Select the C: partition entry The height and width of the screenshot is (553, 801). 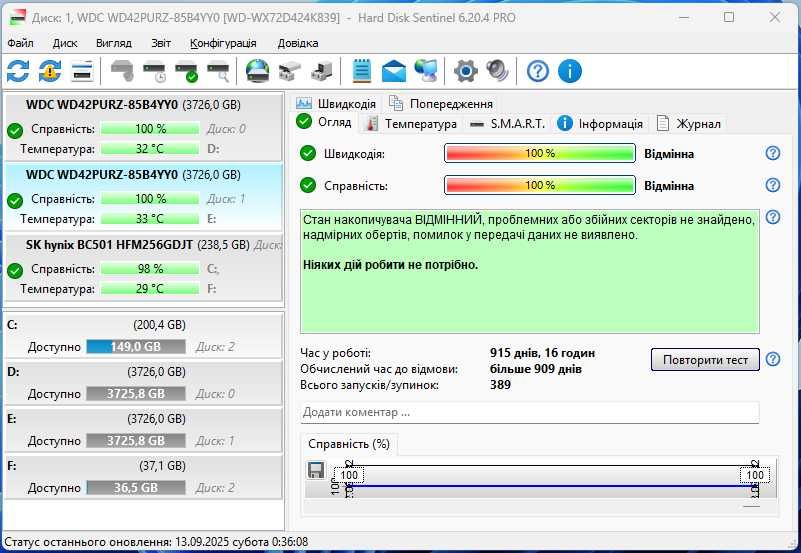[143, 335]
